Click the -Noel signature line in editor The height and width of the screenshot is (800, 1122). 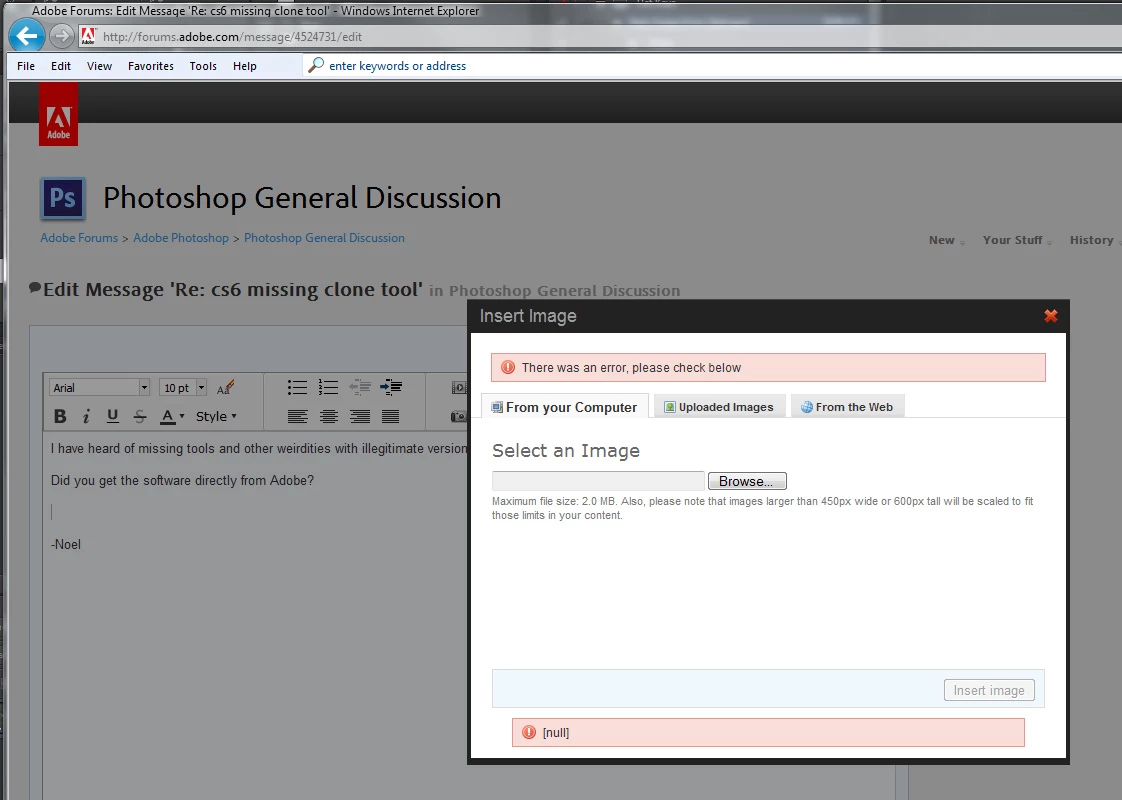66,545
